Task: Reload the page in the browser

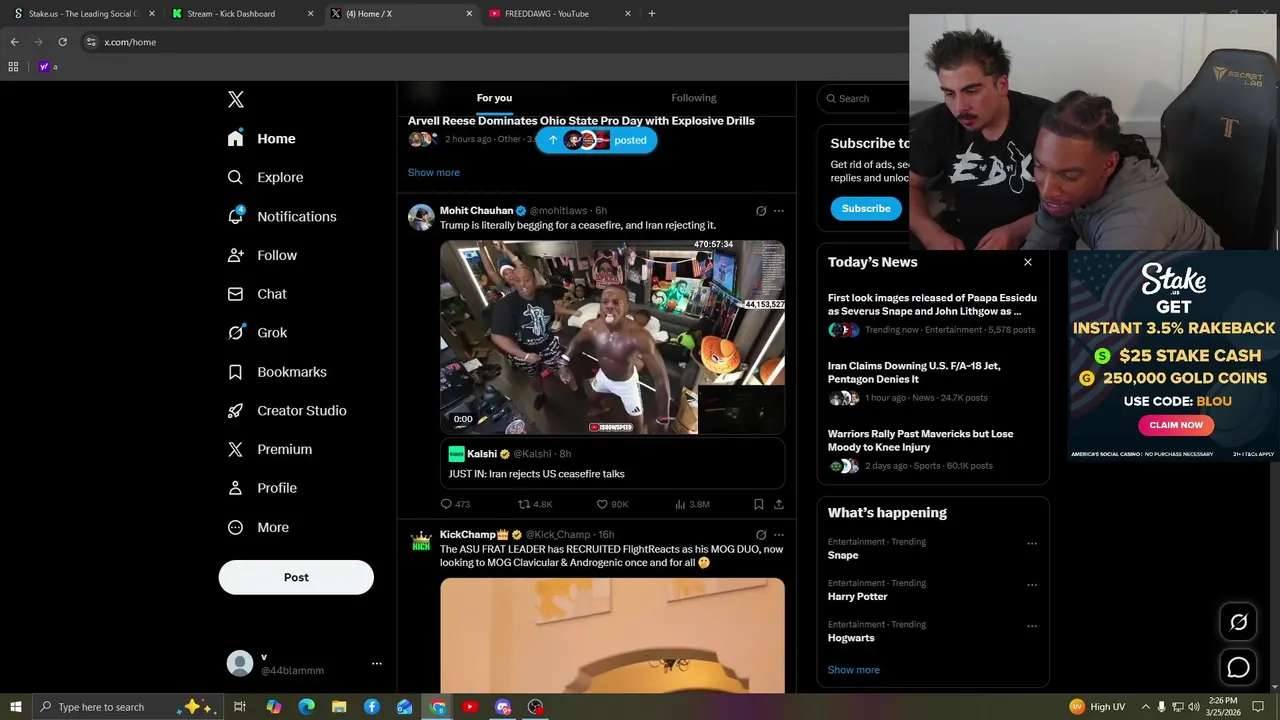Action: pyautogui.click(x=62, y=42)
